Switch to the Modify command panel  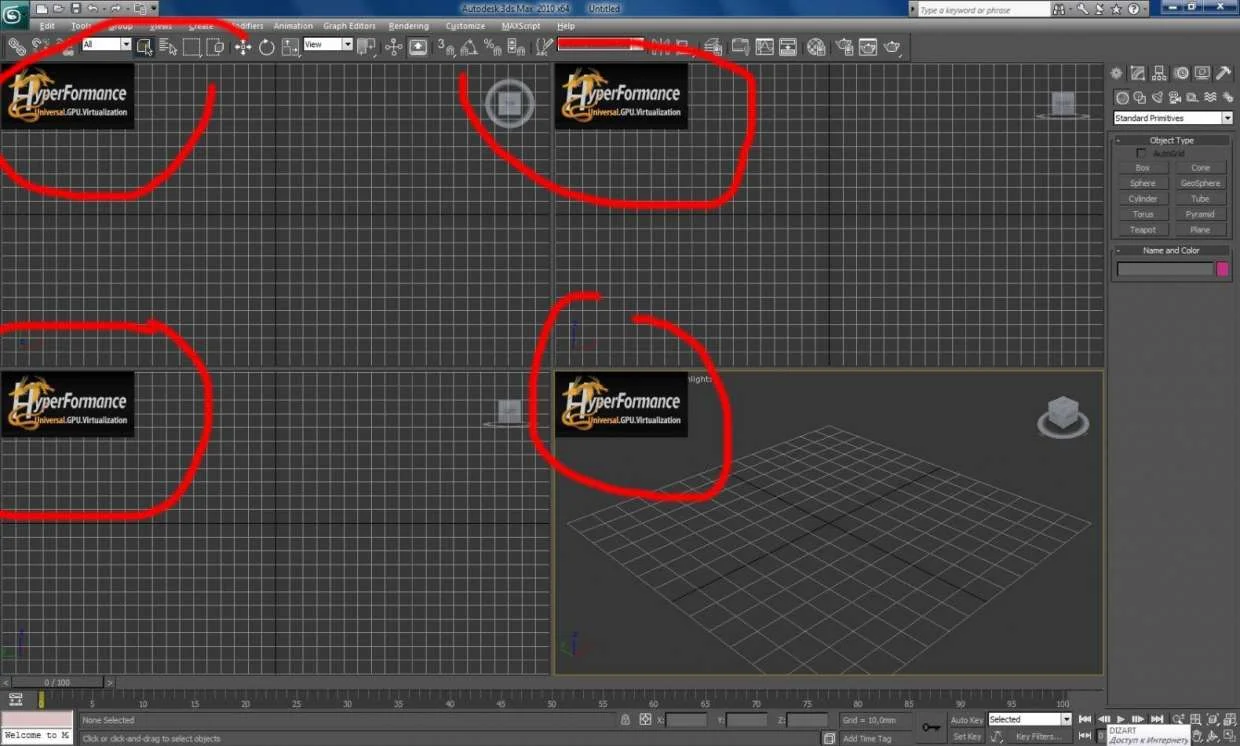pos(1138,73)
